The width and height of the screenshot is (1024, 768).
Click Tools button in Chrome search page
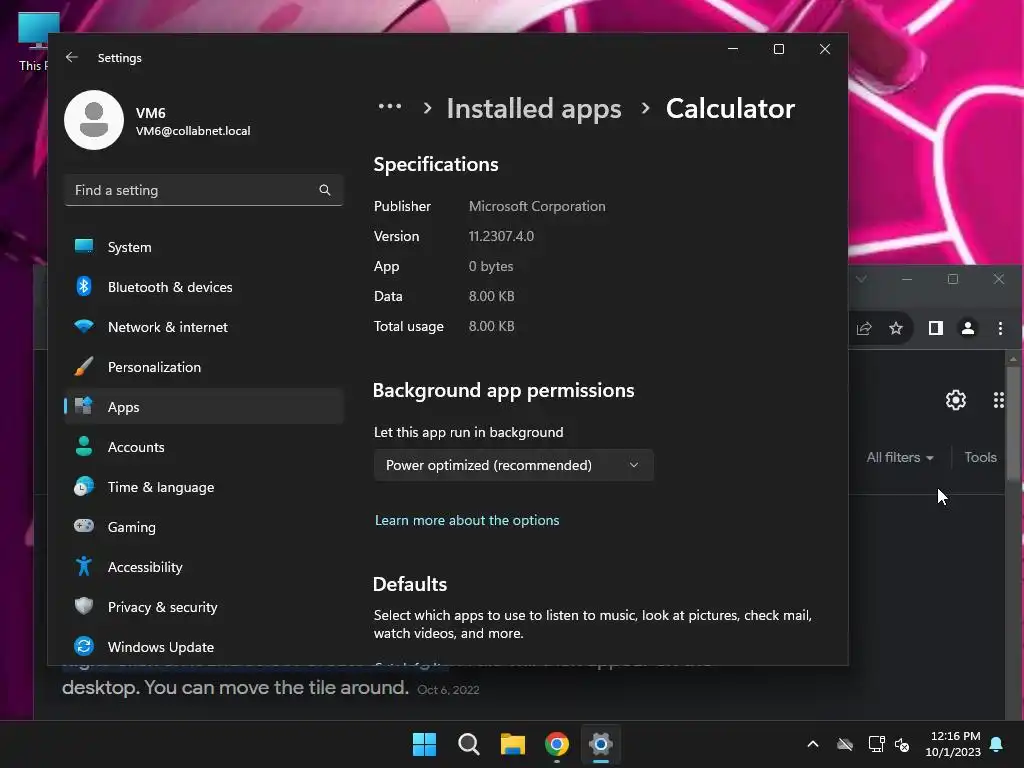tap(980, 457)
